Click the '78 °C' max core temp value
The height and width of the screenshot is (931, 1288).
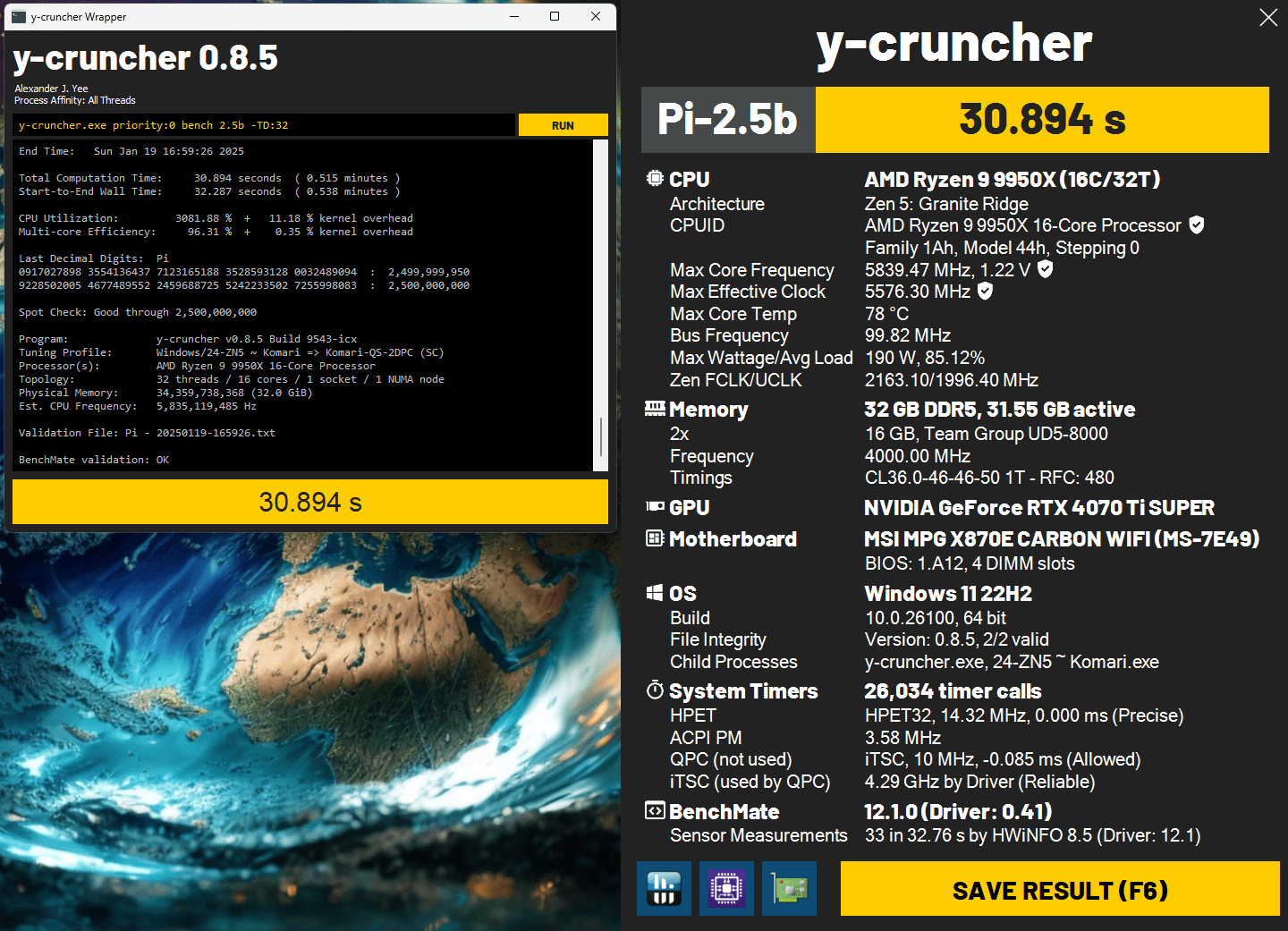pyautogui.click(x=886, y=314)
